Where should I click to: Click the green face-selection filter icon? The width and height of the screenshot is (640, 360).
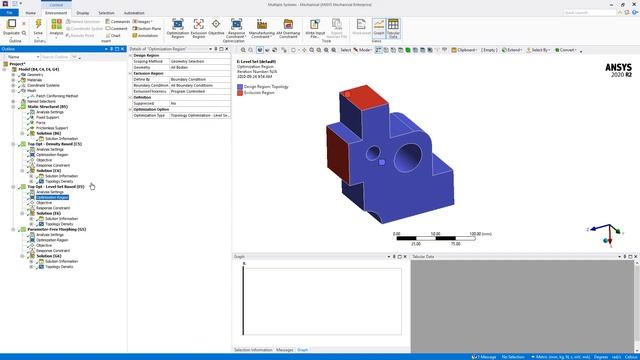coord(408,50)
